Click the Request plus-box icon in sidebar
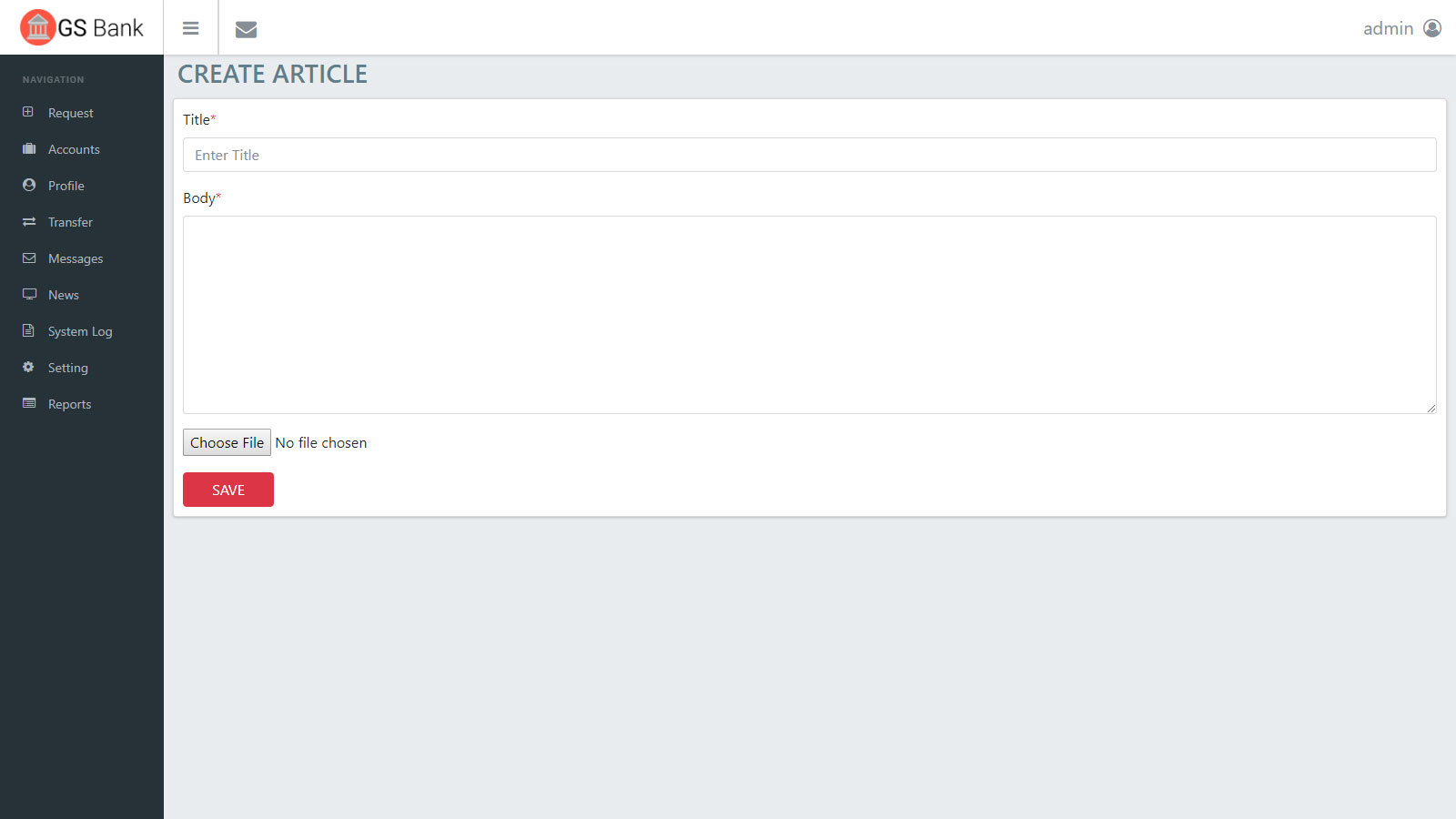 click(29, 112)
